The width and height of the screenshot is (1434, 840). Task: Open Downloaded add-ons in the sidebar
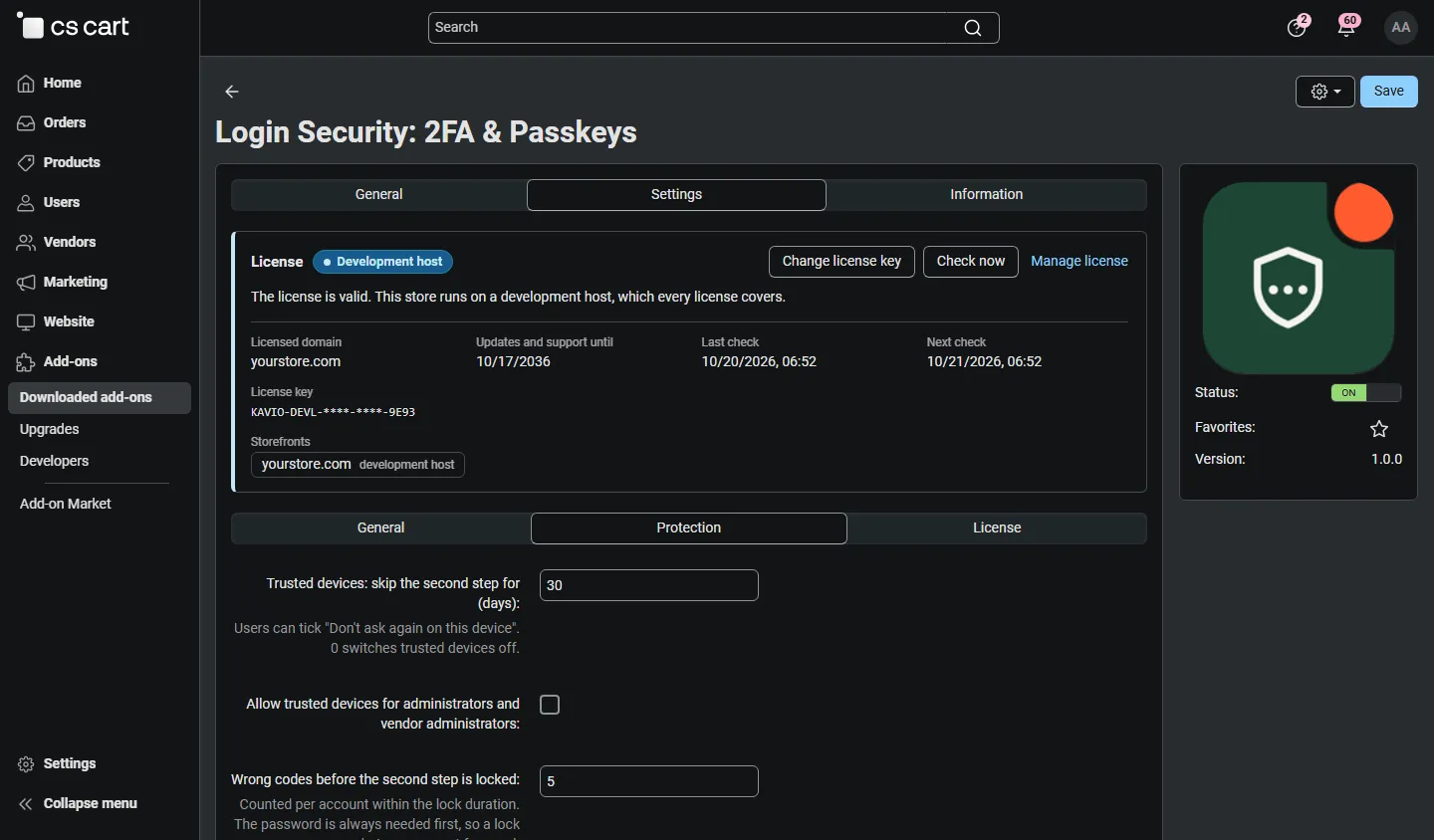(100, 398)
